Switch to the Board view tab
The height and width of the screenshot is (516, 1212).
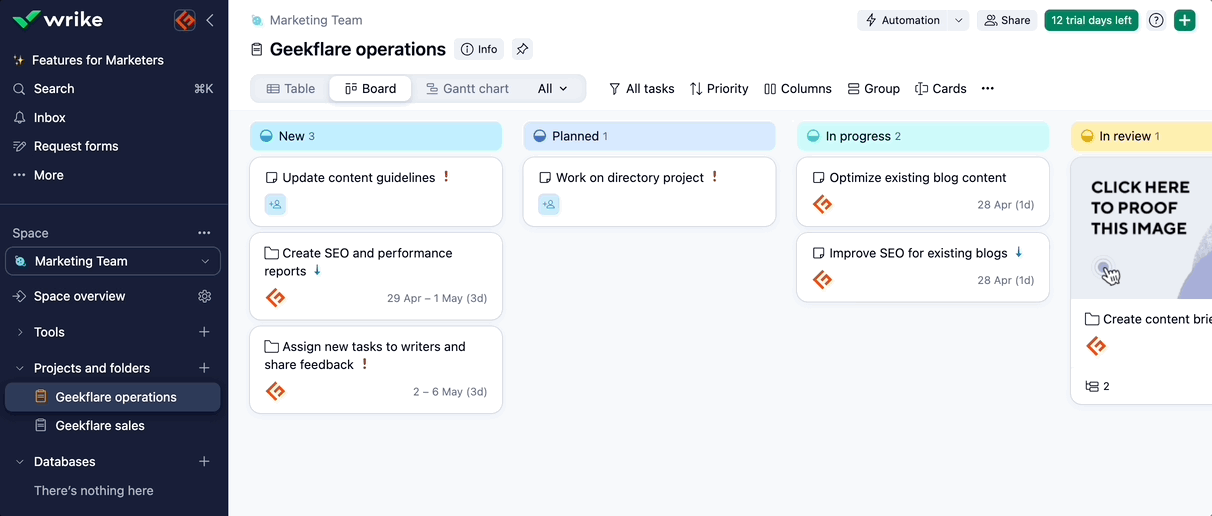pyautogui.click(x=370, y=89)
